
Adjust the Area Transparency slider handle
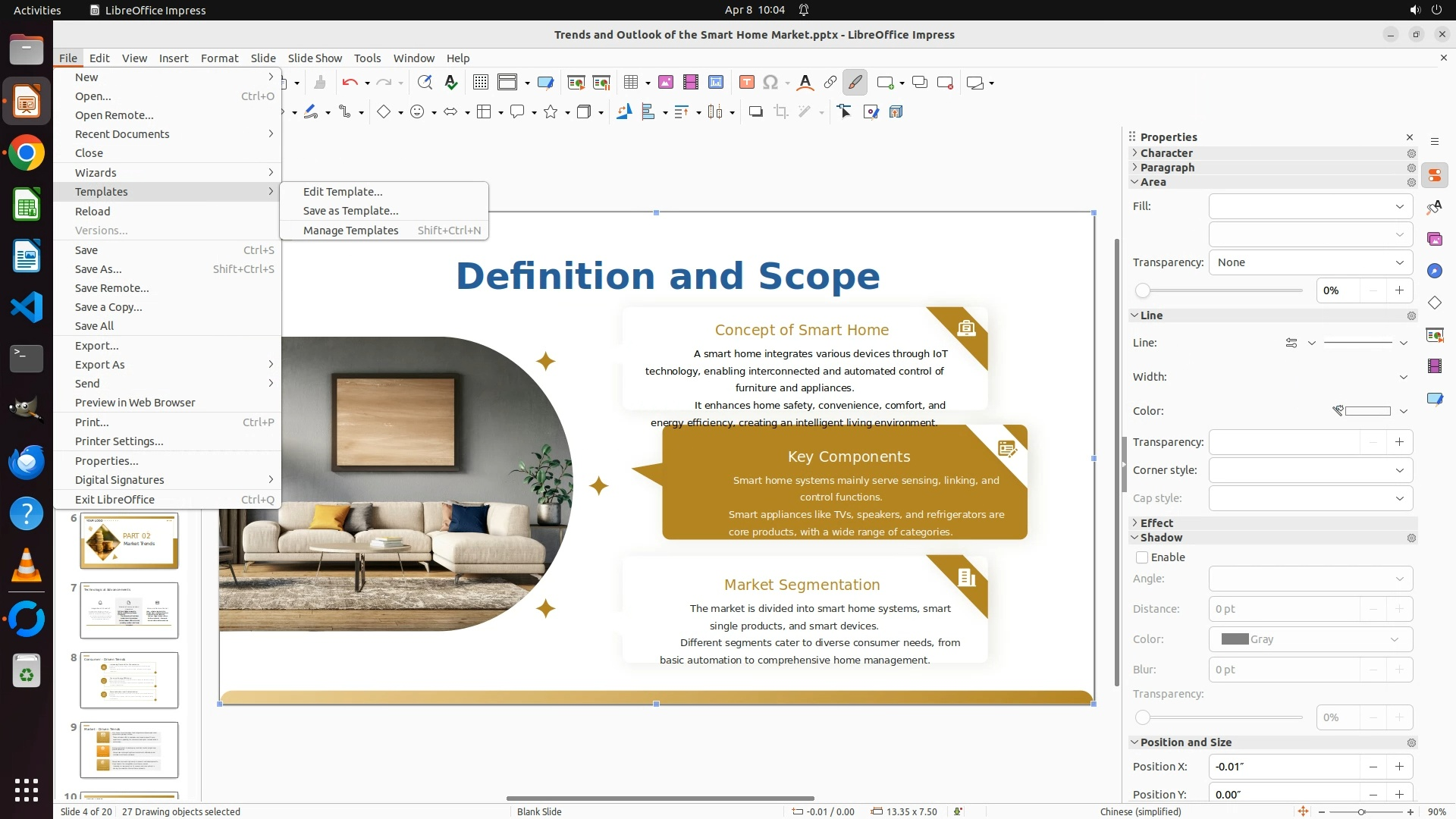pos(1143,290)
